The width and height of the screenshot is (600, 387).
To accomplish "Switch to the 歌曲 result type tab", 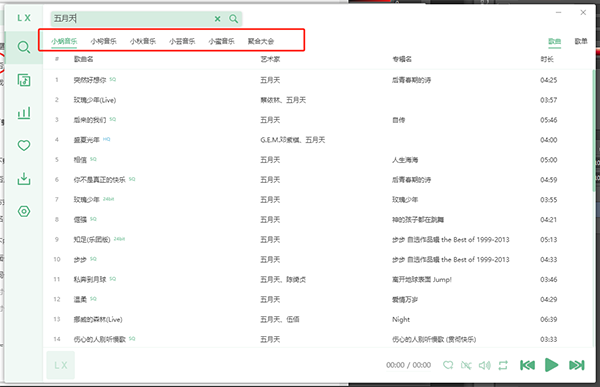I will (x=554, y=41).
